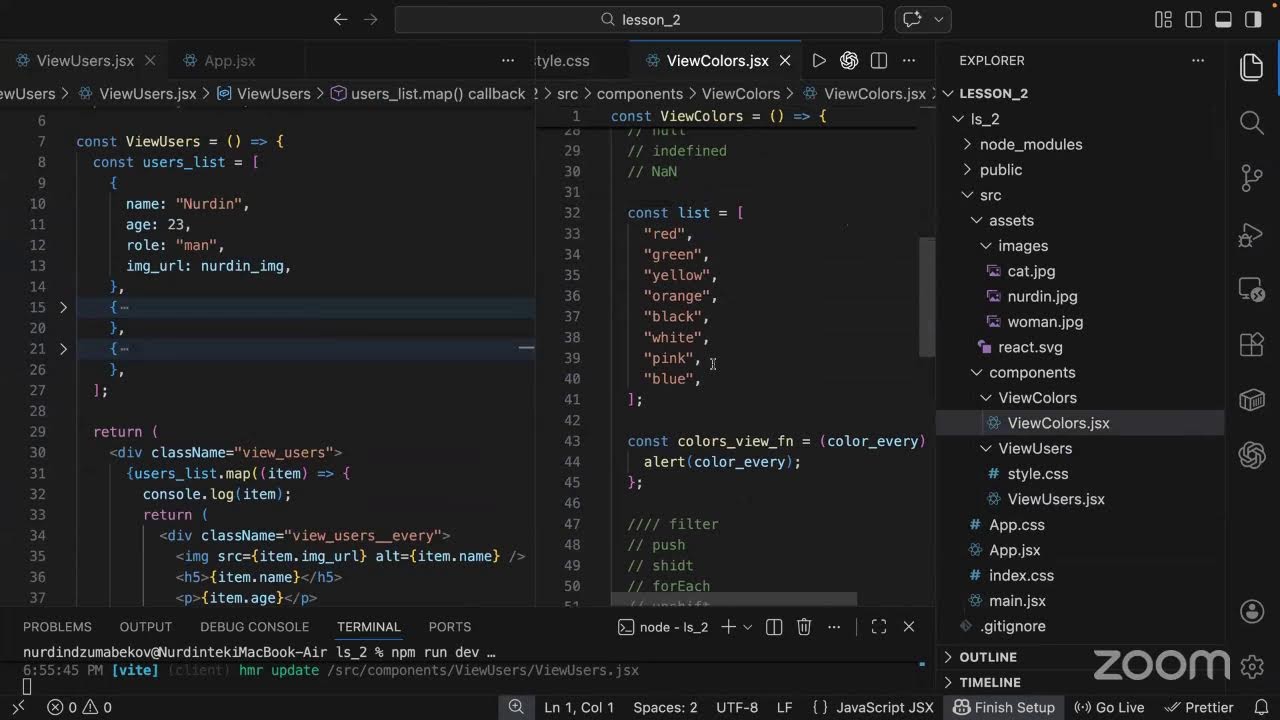Toggle the bottom panel visibility

point(1223,19)
